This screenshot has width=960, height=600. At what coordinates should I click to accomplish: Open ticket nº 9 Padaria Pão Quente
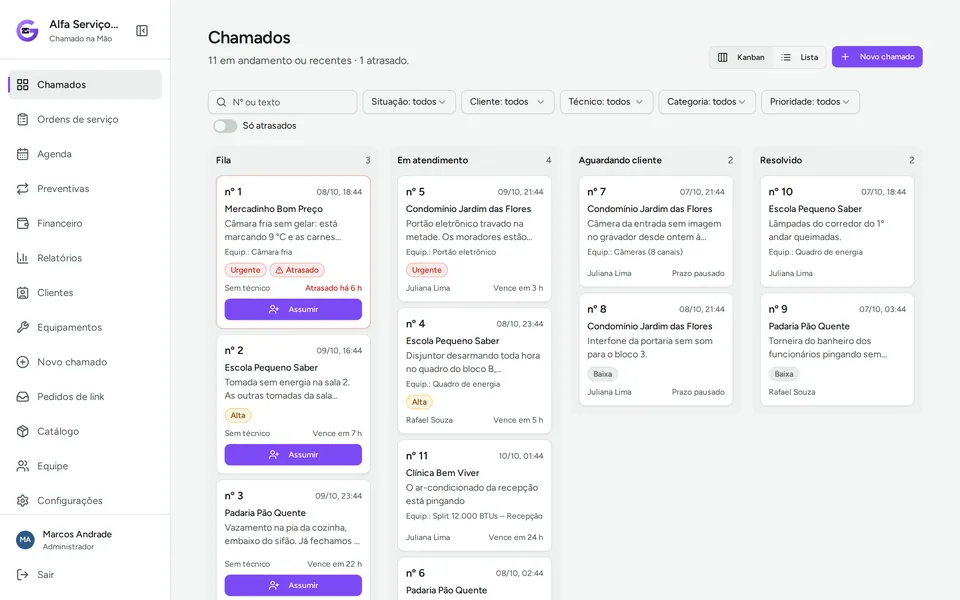(x=837, y=350)
